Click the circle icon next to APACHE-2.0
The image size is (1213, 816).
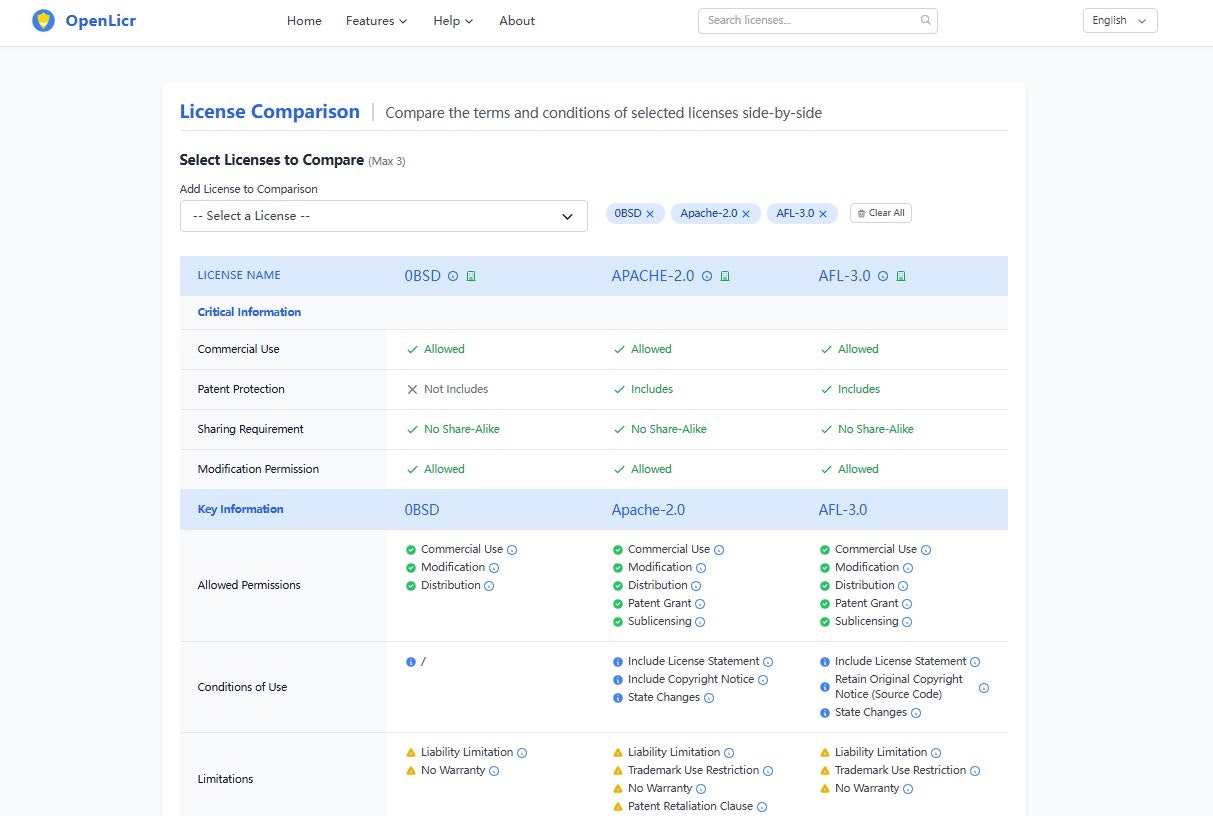(707, 276)
